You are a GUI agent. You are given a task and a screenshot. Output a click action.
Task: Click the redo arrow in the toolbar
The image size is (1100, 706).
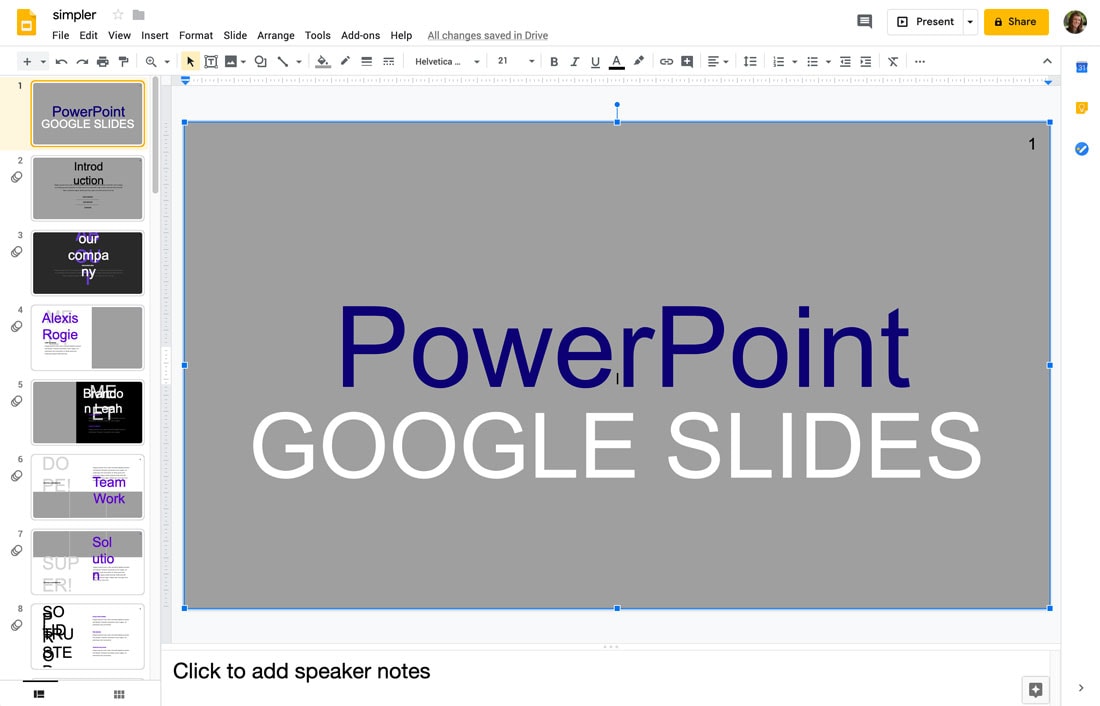point(82,62)
